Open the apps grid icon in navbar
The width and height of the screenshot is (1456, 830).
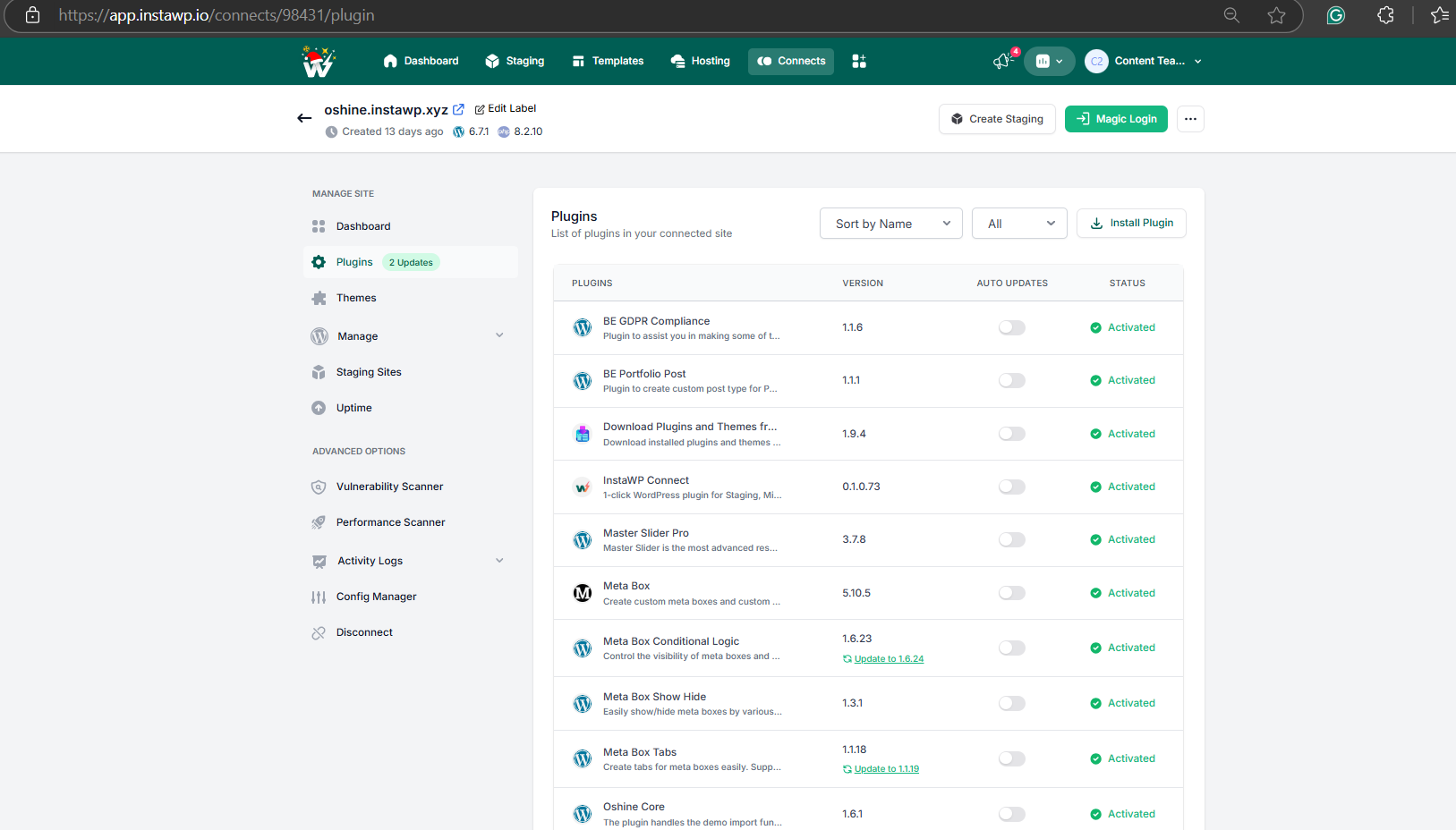pos(859,61)
